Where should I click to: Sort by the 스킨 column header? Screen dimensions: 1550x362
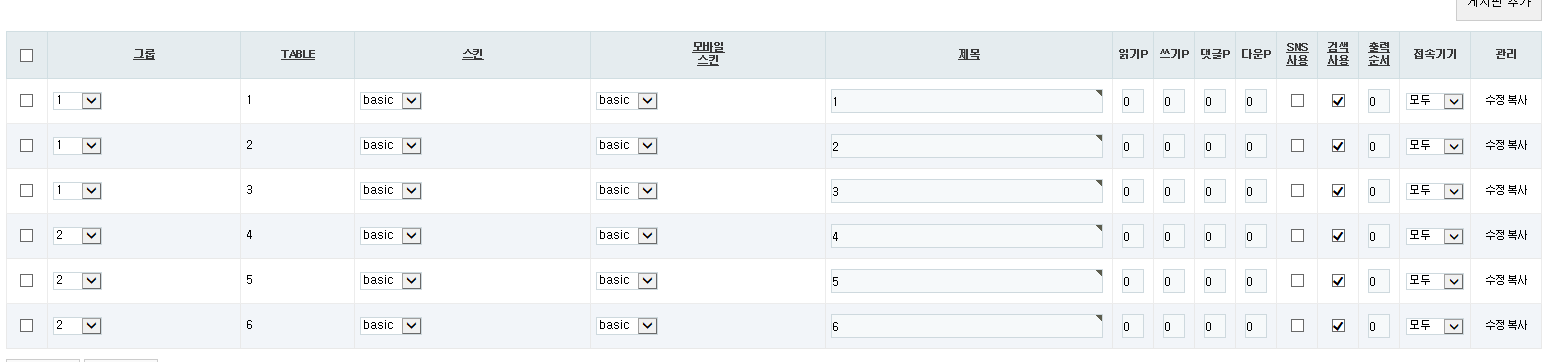point(472,55)
